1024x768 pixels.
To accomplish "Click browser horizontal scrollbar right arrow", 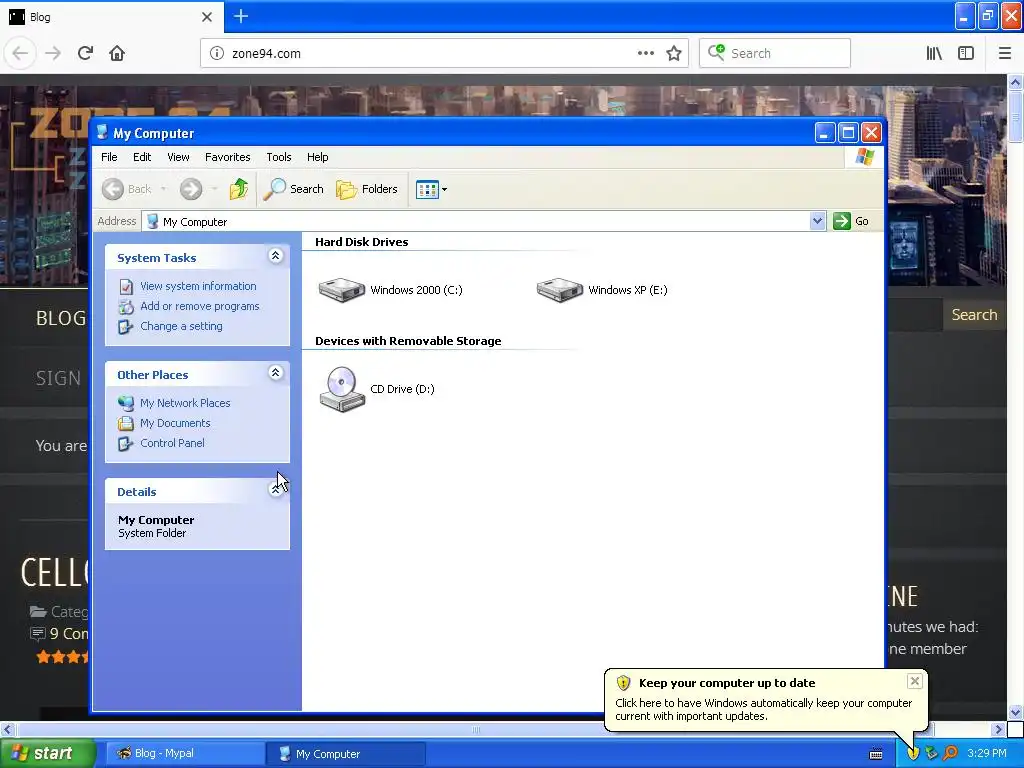I will click(x=998, y=729).
